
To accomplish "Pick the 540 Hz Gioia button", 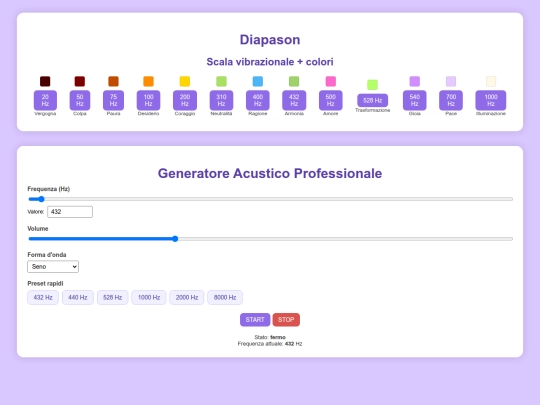I will (415, 100).
